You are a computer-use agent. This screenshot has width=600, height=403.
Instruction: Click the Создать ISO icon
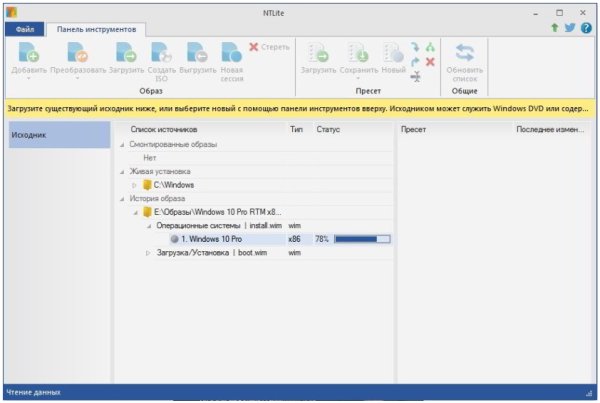(161, 52)
